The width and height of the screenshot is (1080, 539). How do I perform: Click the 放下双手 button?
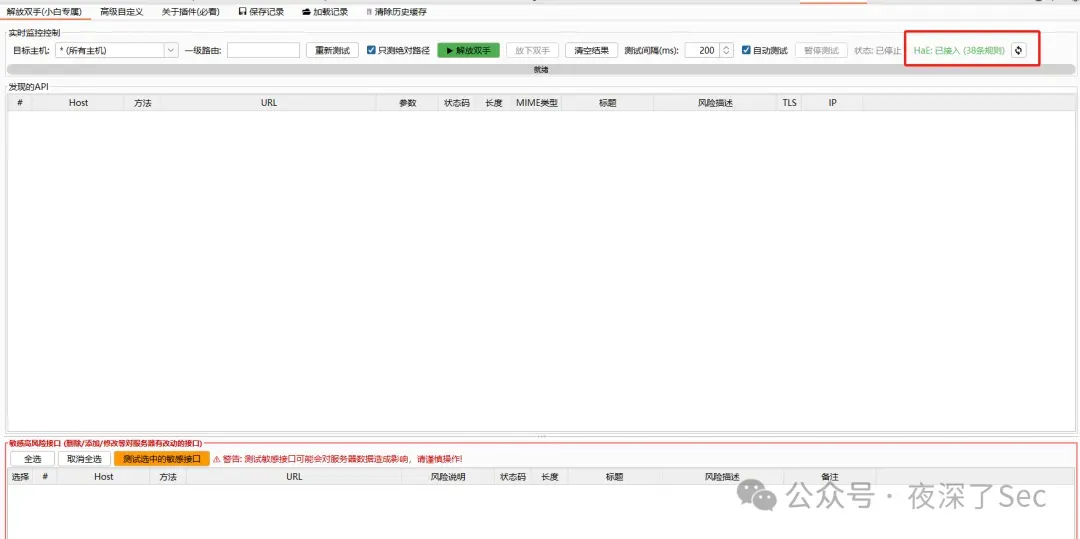(x=532, y=50)
